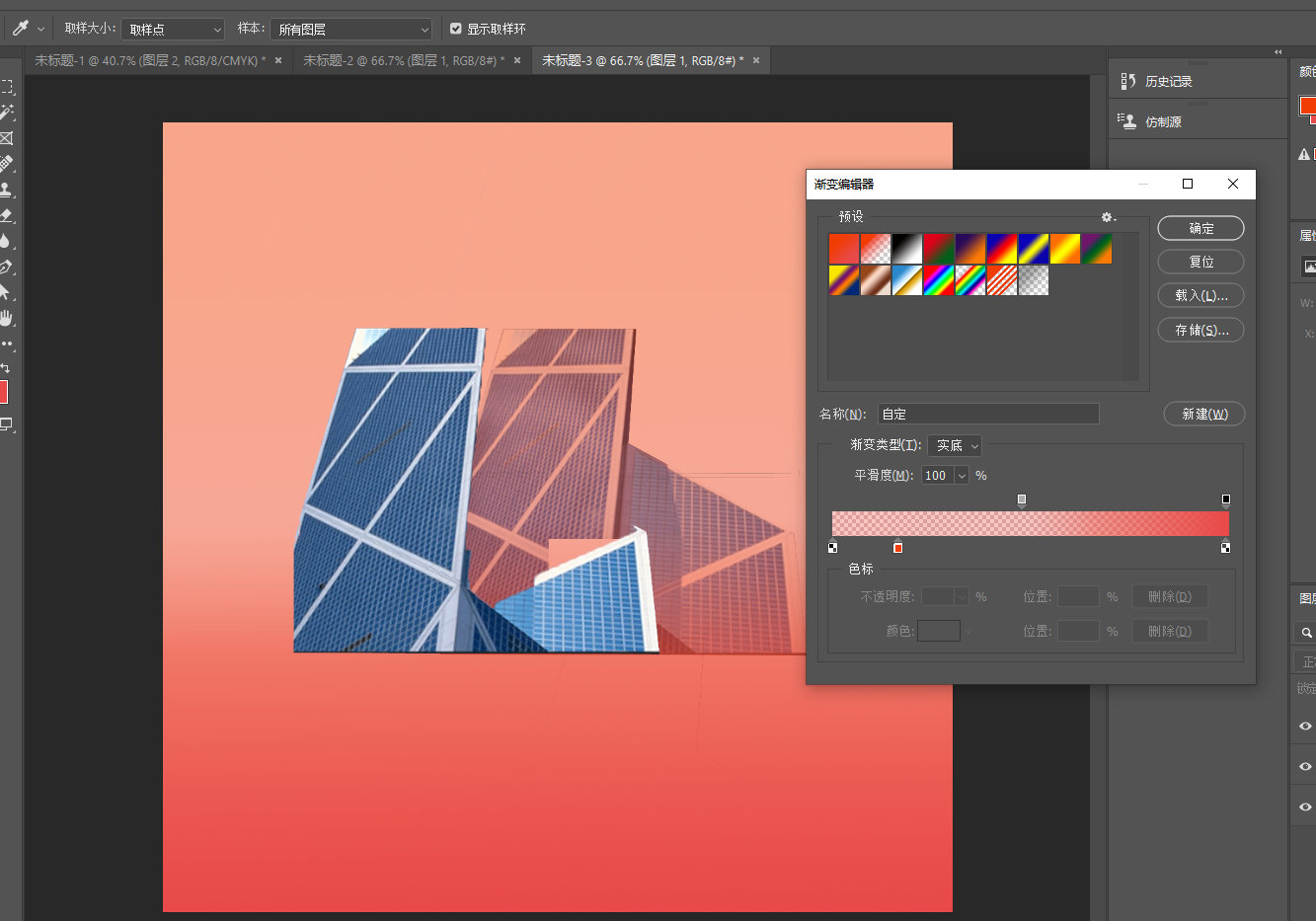Click the Eyedropper tool icon in options bar
The width and height of the screenshot is (1316, 921).
20,29
